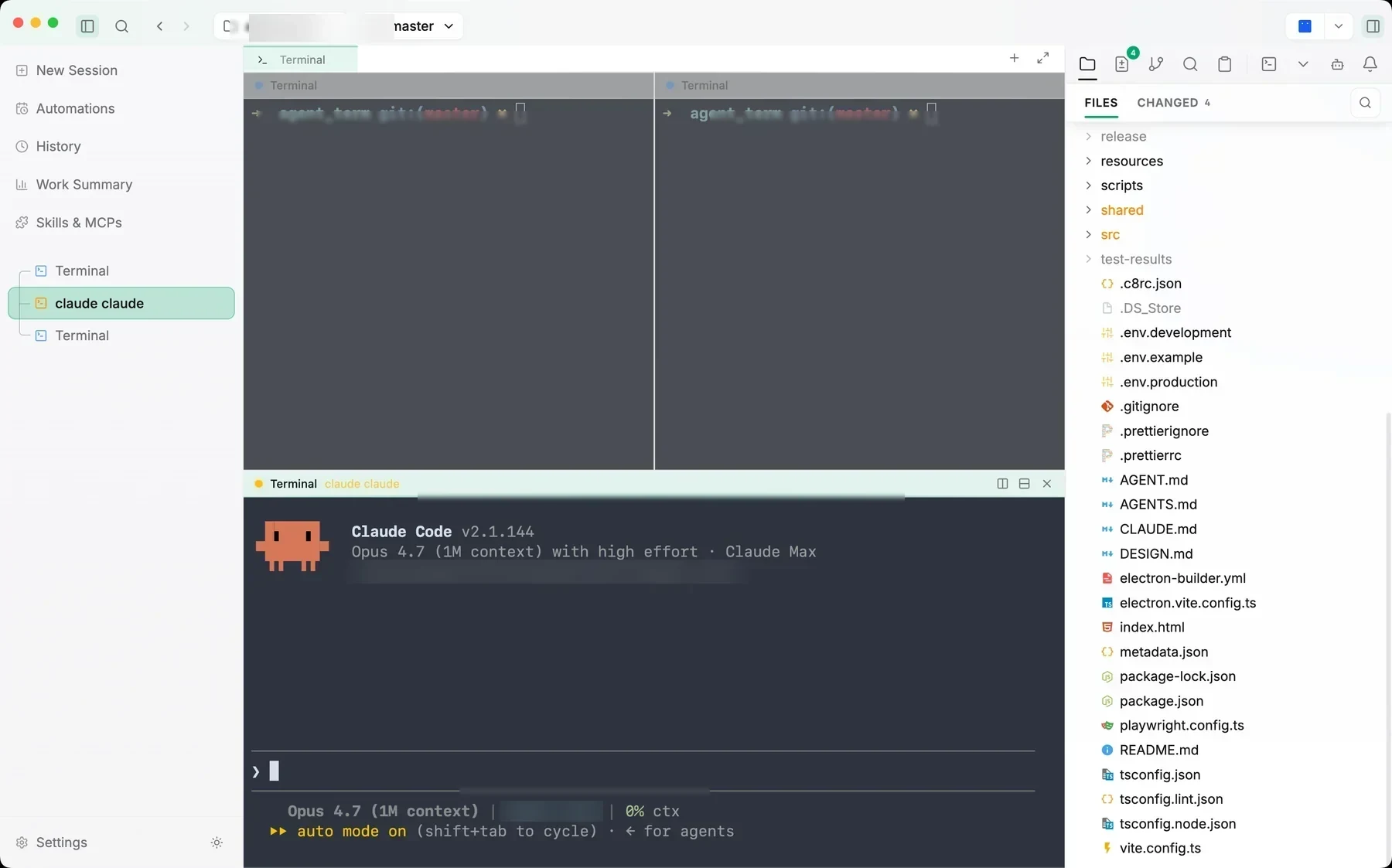The width and height of the screenshot is (1392, 868).
Task: Open the files folder icon in right panel
Action: 1087,64
